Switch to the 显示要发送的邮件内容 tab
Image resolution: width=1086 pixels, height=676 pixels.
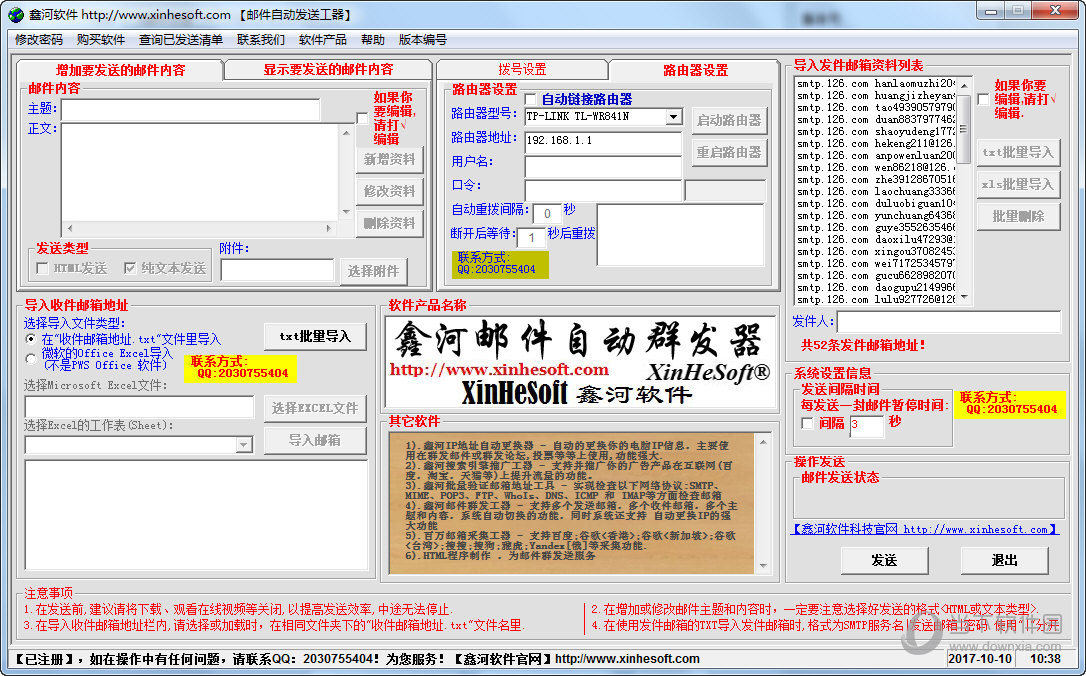(328, 69)
